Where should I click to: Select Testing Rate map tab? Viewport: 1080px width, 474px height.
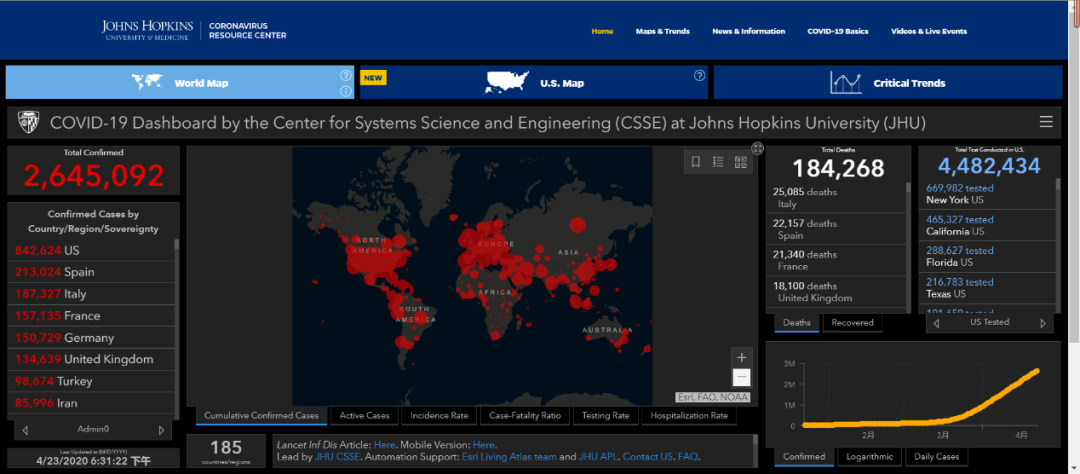point(605,415)
